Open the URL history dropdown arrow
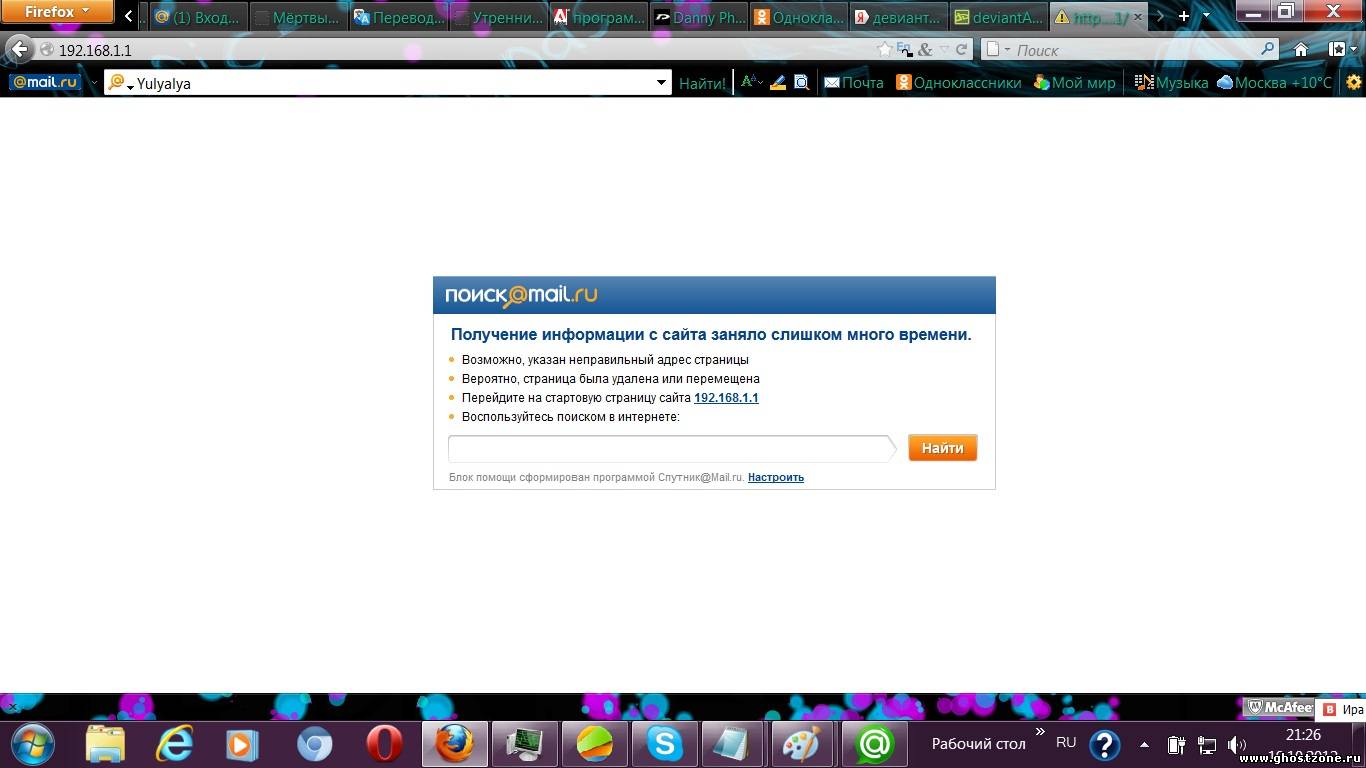1366x768 pixels. pos(945,49)
